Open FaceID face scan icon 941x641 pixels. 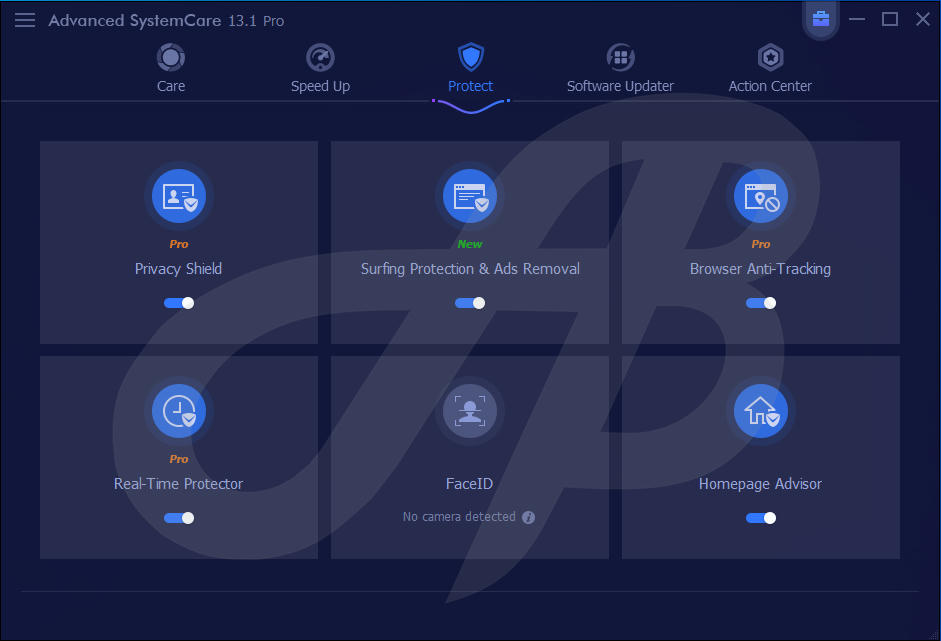(x=470, y=411)
